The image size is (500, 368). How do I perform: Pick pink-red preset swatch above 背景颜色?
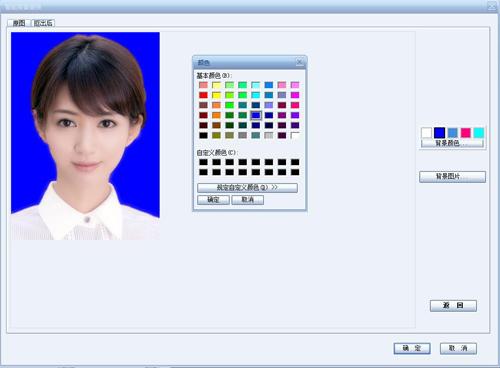click(465, 133)
